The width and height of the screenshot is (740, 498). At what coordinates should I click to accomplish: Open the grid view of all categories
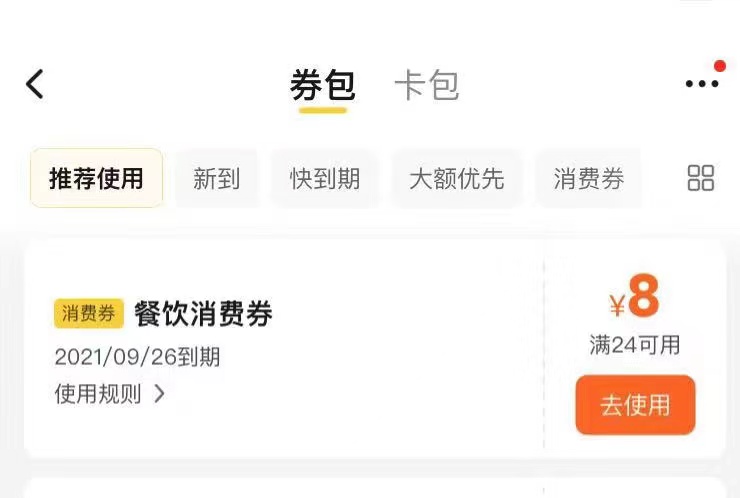(700, 178)
